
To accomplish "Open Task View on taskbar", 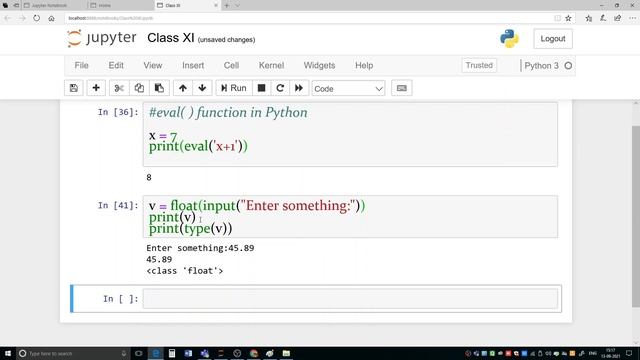I will 139,353.
